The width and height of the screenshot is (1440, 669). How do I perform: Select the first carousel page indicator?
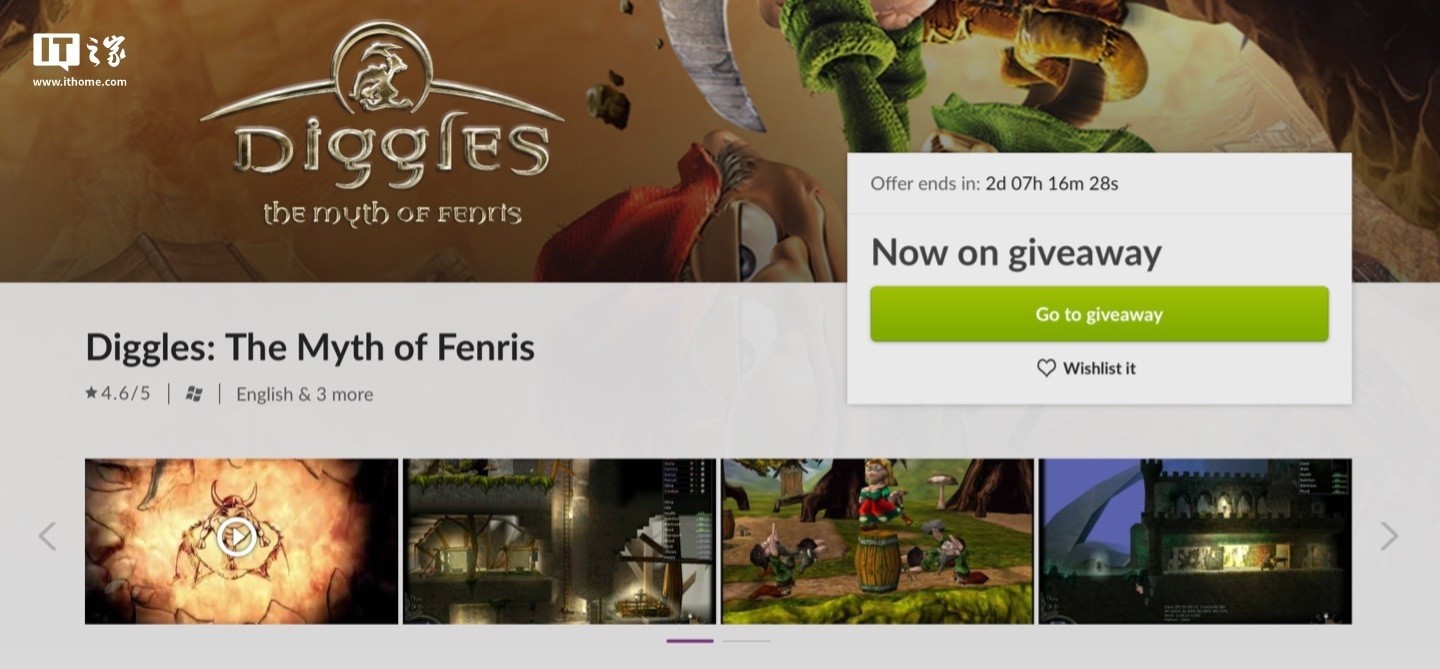click(x=690, y=641)
